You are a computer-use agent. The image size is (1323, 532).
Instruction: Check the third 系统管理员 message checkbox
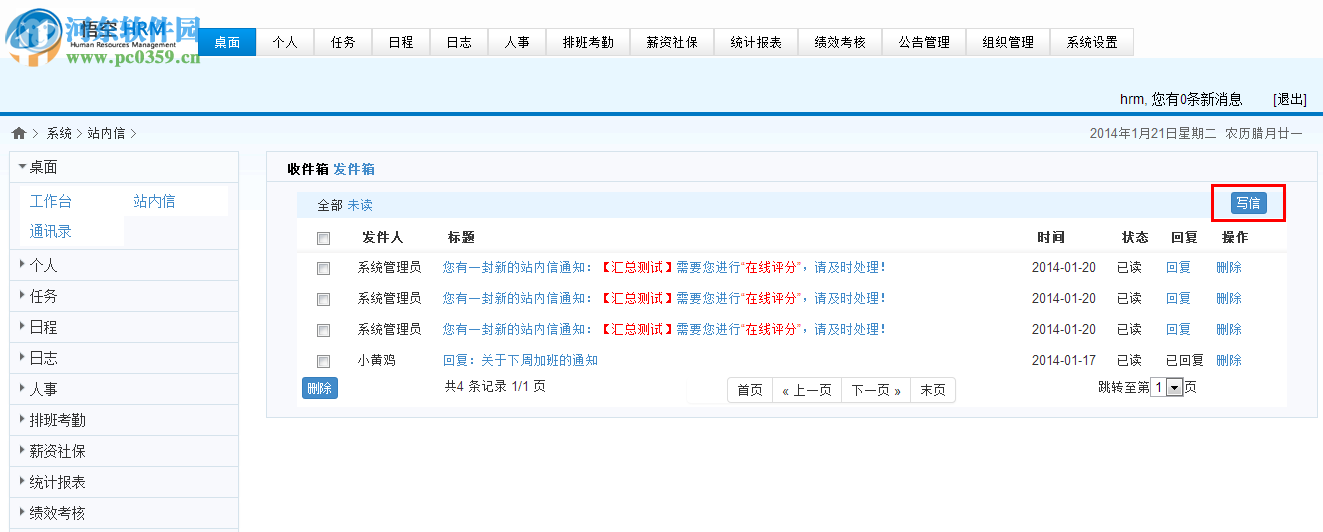point(323,330)
